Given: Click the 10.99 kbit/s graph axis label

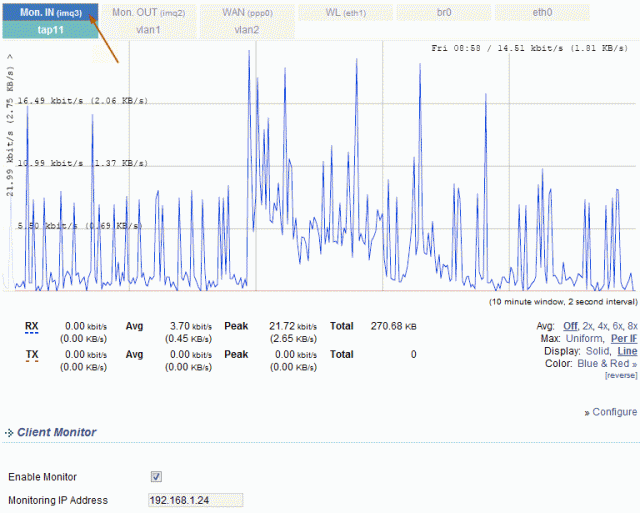Looking at the screenshot, I should pos(82,163).
